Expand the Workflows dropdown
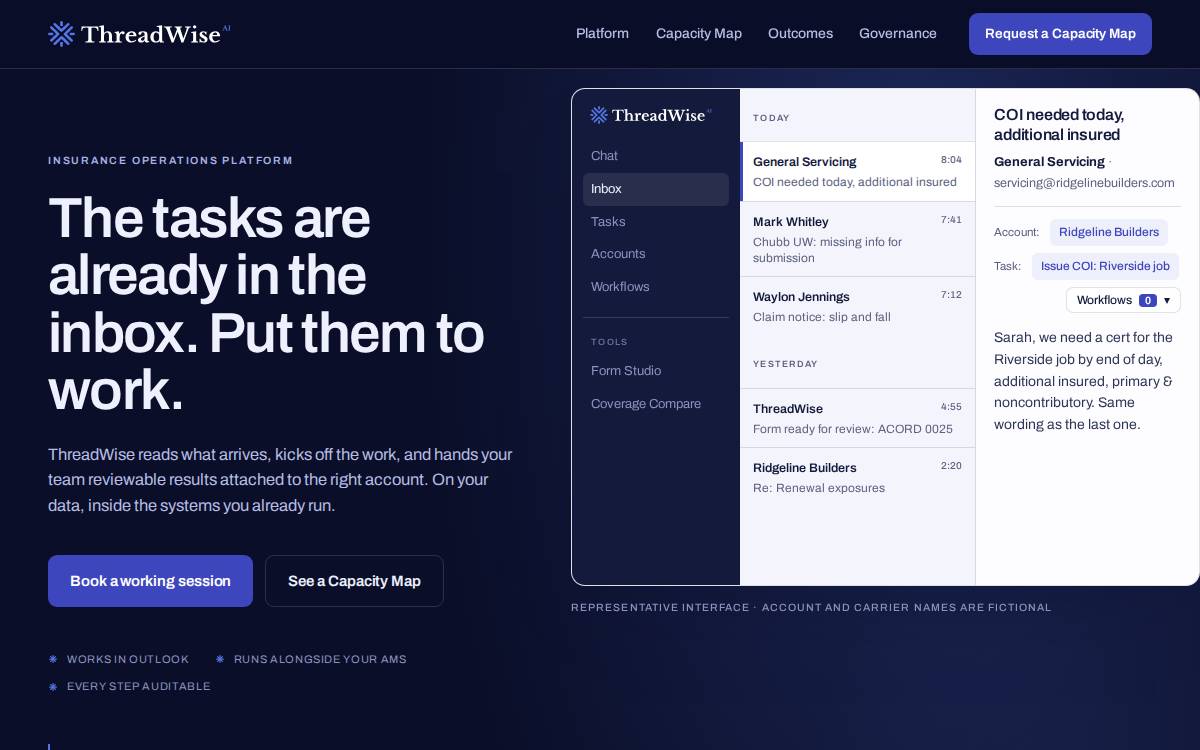The image size is (1200, 750). click(1123, 300)
